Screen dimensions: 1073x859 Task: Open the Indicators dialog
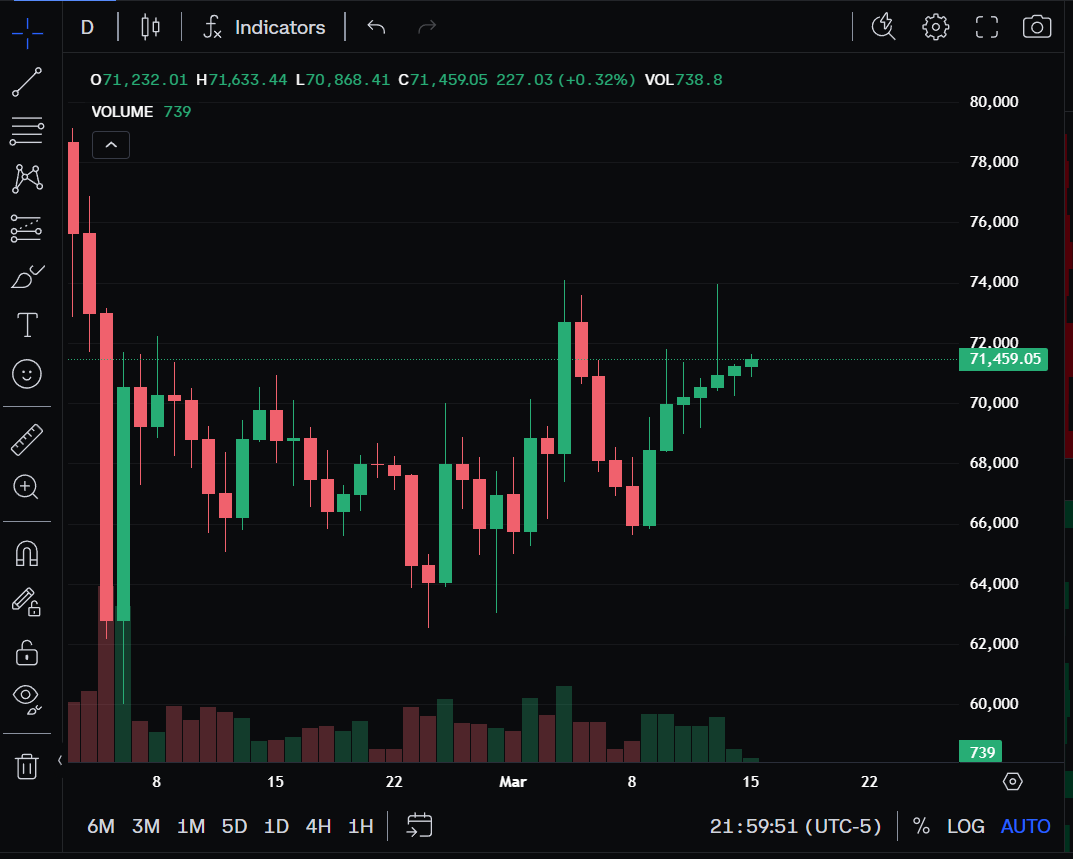264,27
